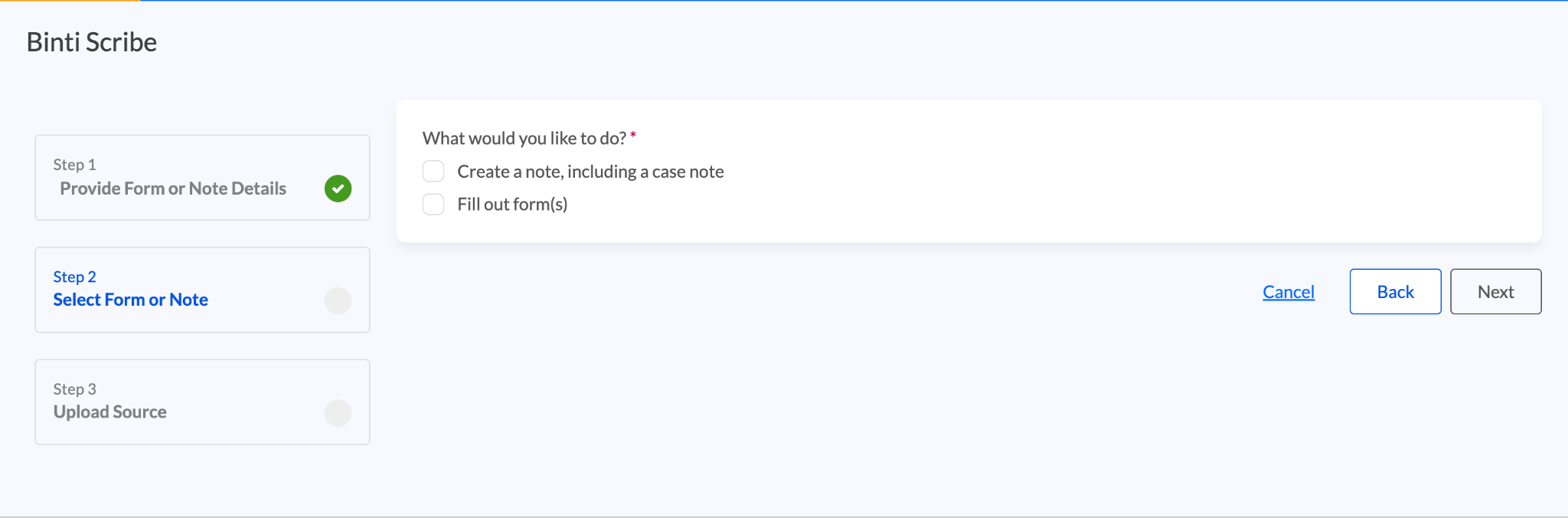The height and width of the screenshot is (518, 1568).
Task: Click the Binti Scribe page title
Action: [92, 42]
